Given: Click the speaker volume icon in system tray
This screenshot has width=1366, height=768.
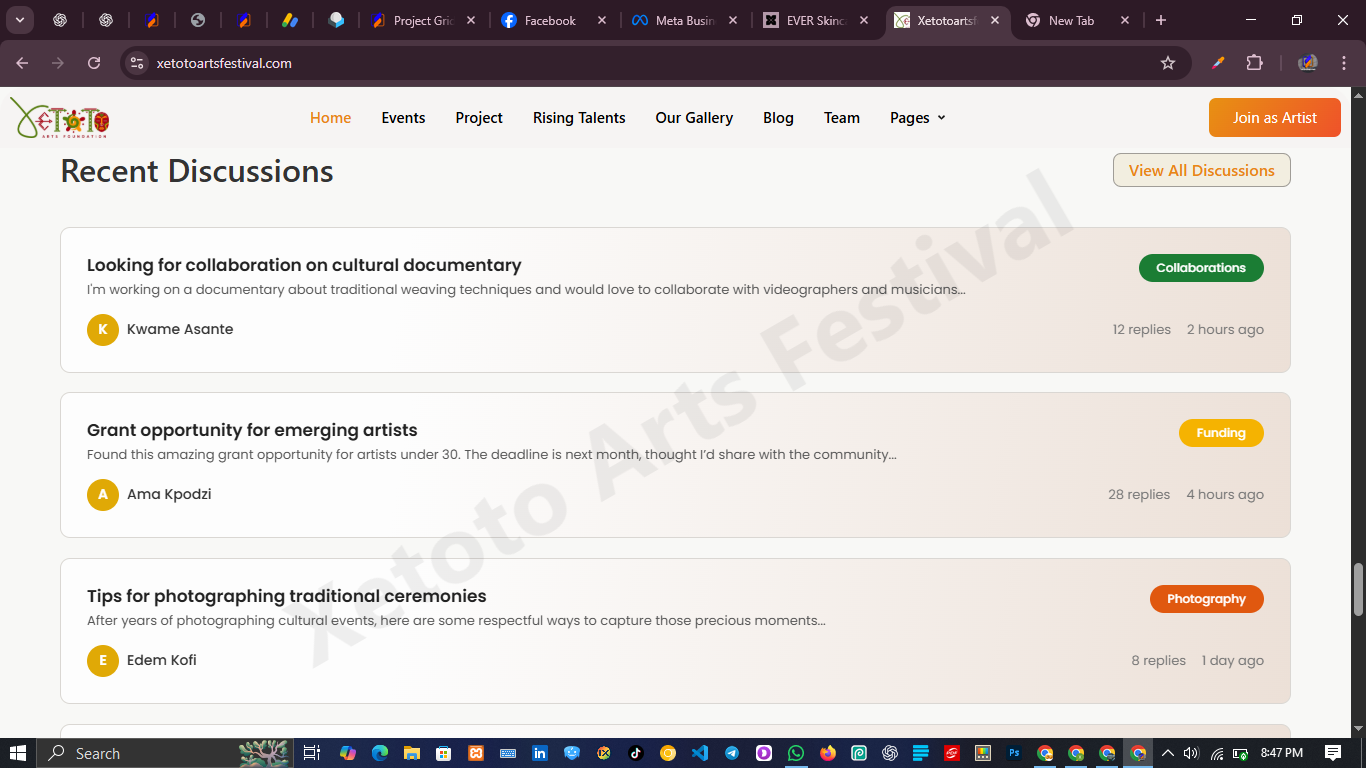Looking at the screenshot, I should 1190,752.
